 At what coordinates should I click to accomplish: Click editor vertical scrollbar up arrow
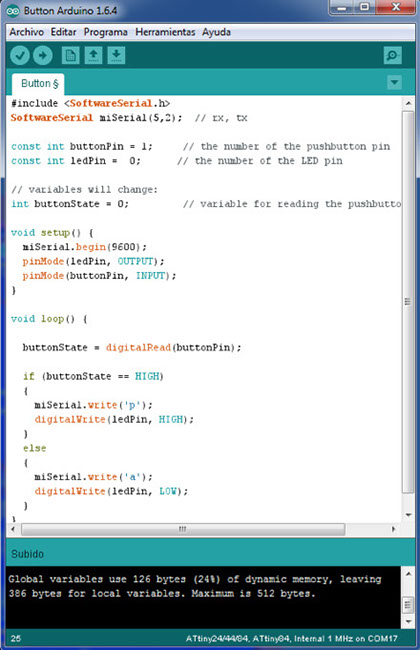coord(408,102)
